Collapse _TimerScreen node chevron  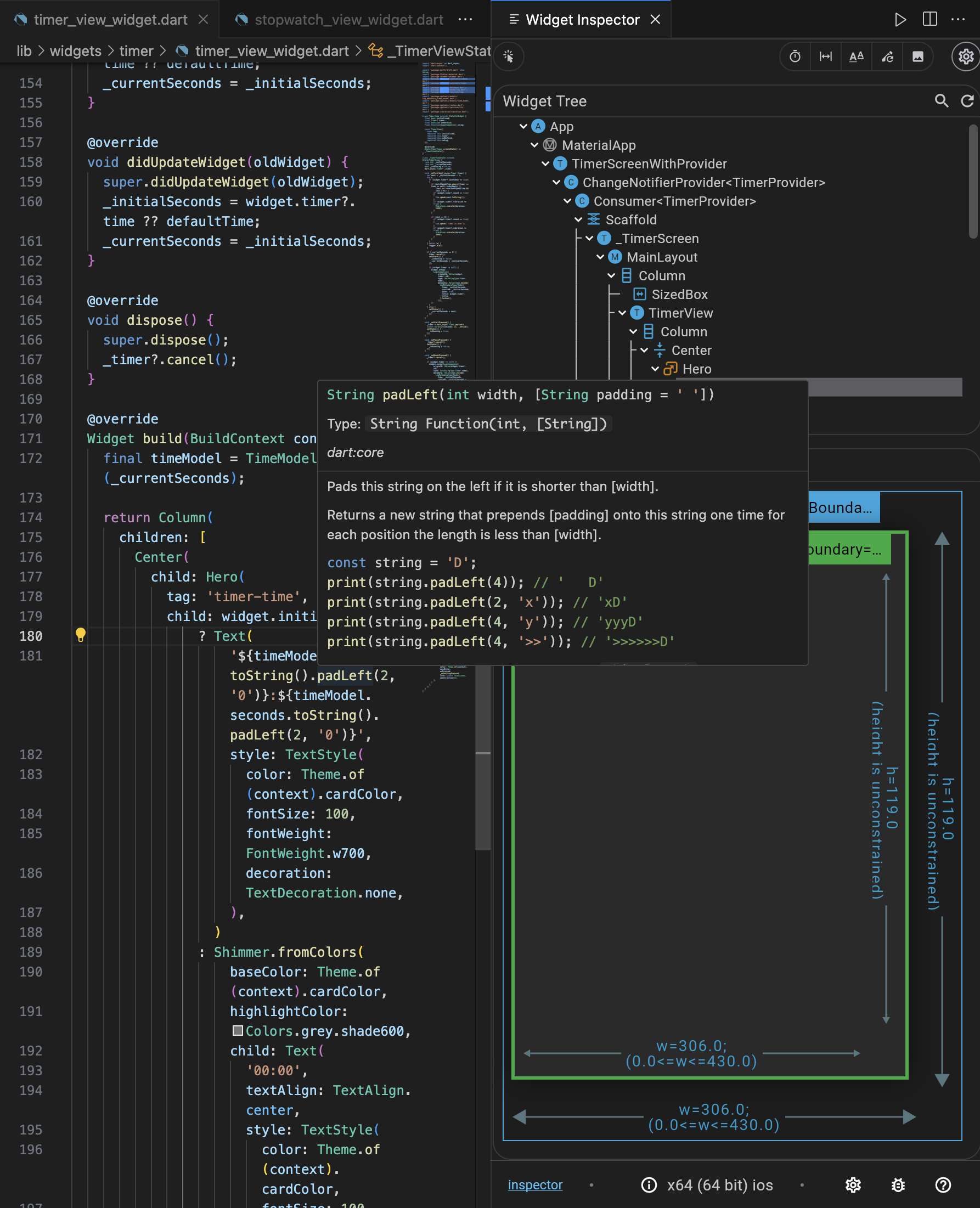pos(589,238)
